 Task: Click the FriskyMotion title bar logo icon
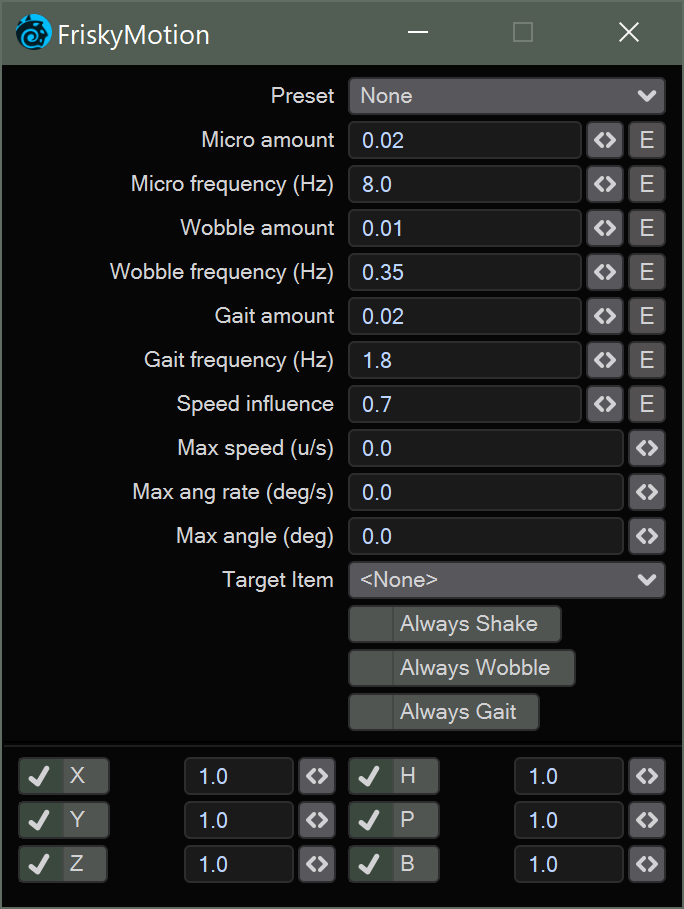pyautogui.click(x=33, y=32)
